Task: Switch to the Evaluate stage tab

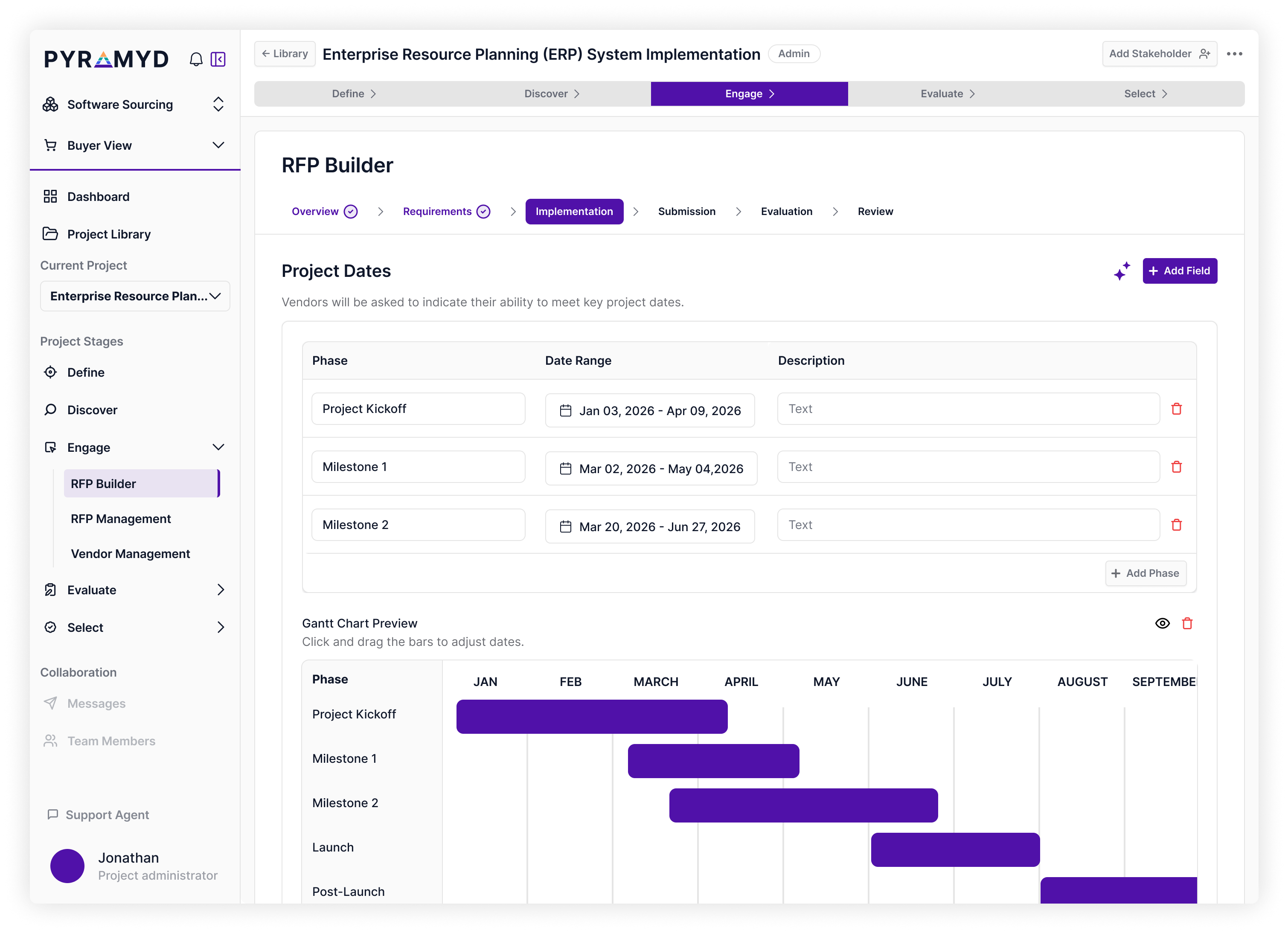Action: pos(947,94)
